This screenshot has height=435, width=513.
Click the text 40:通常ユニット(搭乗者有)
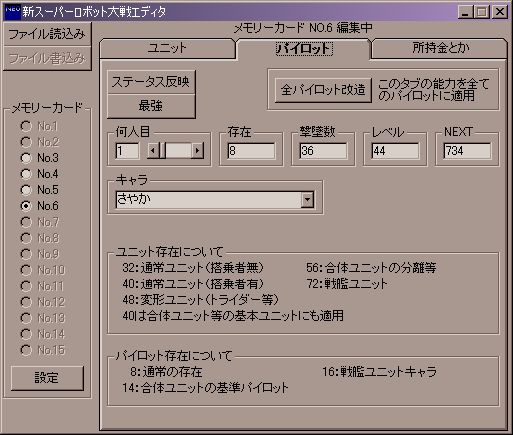193,284
